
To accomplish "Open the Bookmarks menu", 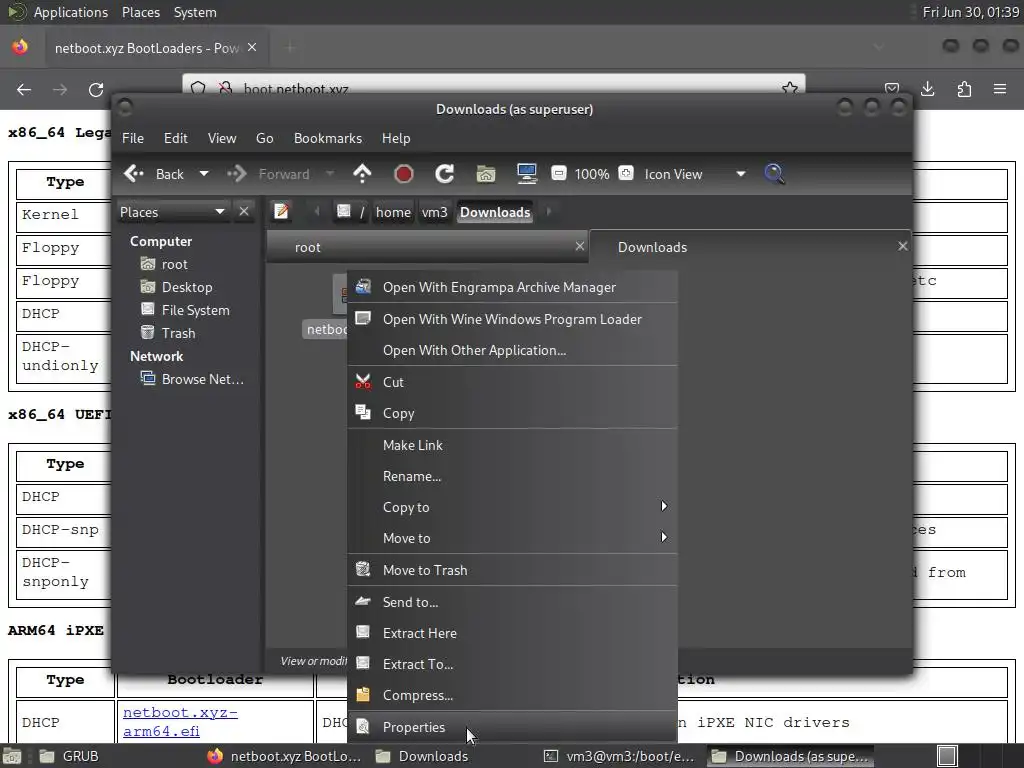I will click(x=328, y=138).
